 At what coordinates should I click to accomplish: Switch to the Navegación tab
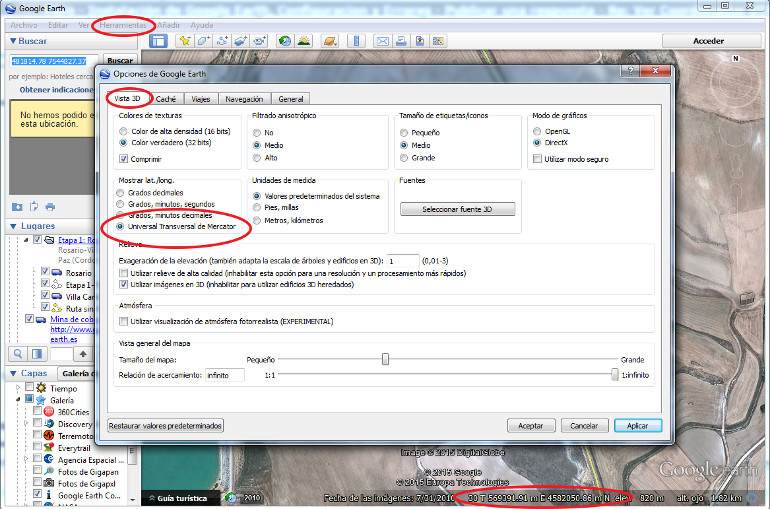[244, 99]
